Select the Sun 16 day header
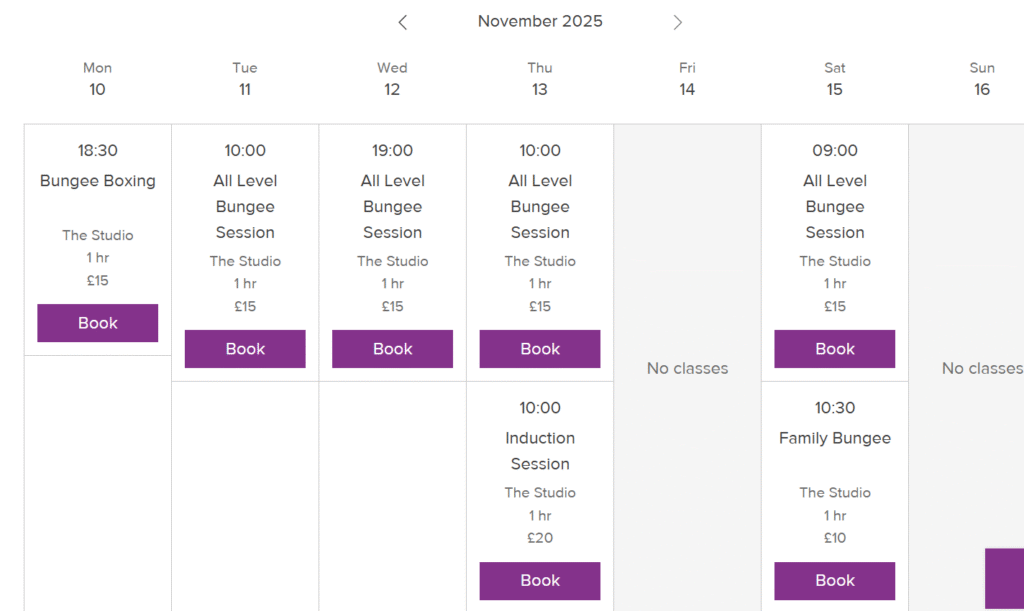This screenshot has height=611, width=1024. coord(981,79)
